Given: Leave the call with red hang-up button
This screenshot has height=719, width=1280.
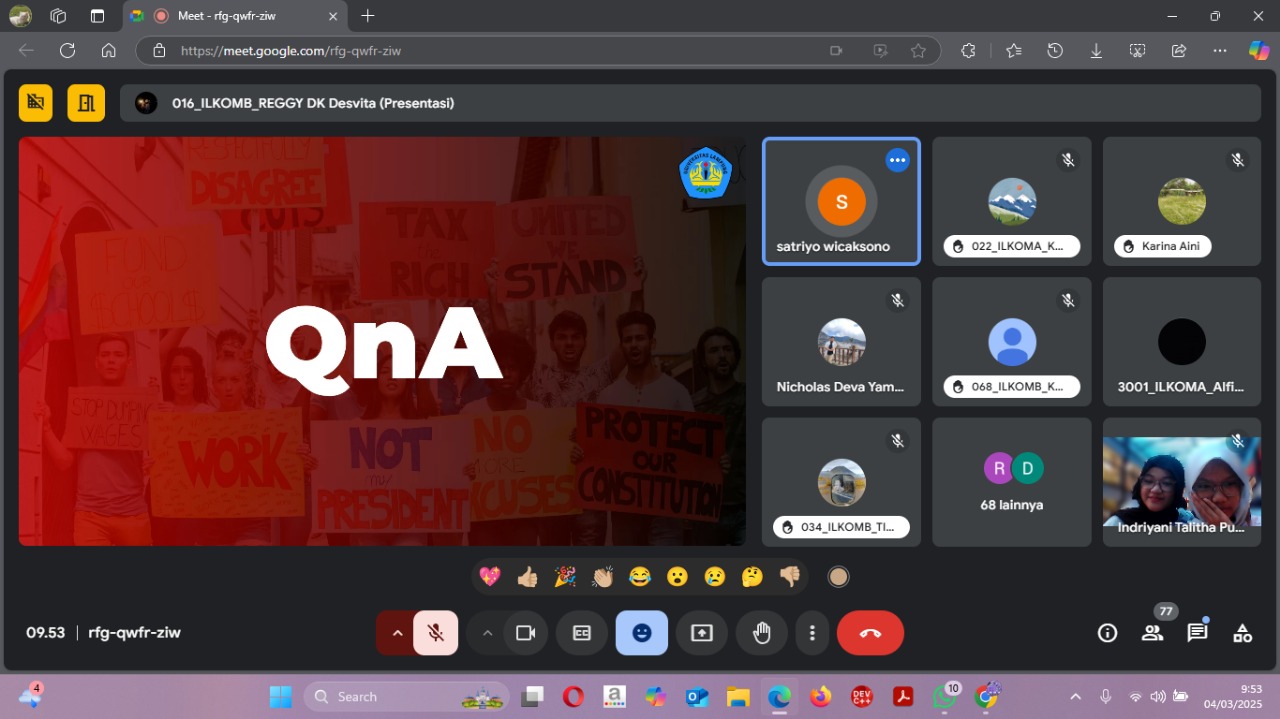Looking at the screenshot, I should pos(870,633).
